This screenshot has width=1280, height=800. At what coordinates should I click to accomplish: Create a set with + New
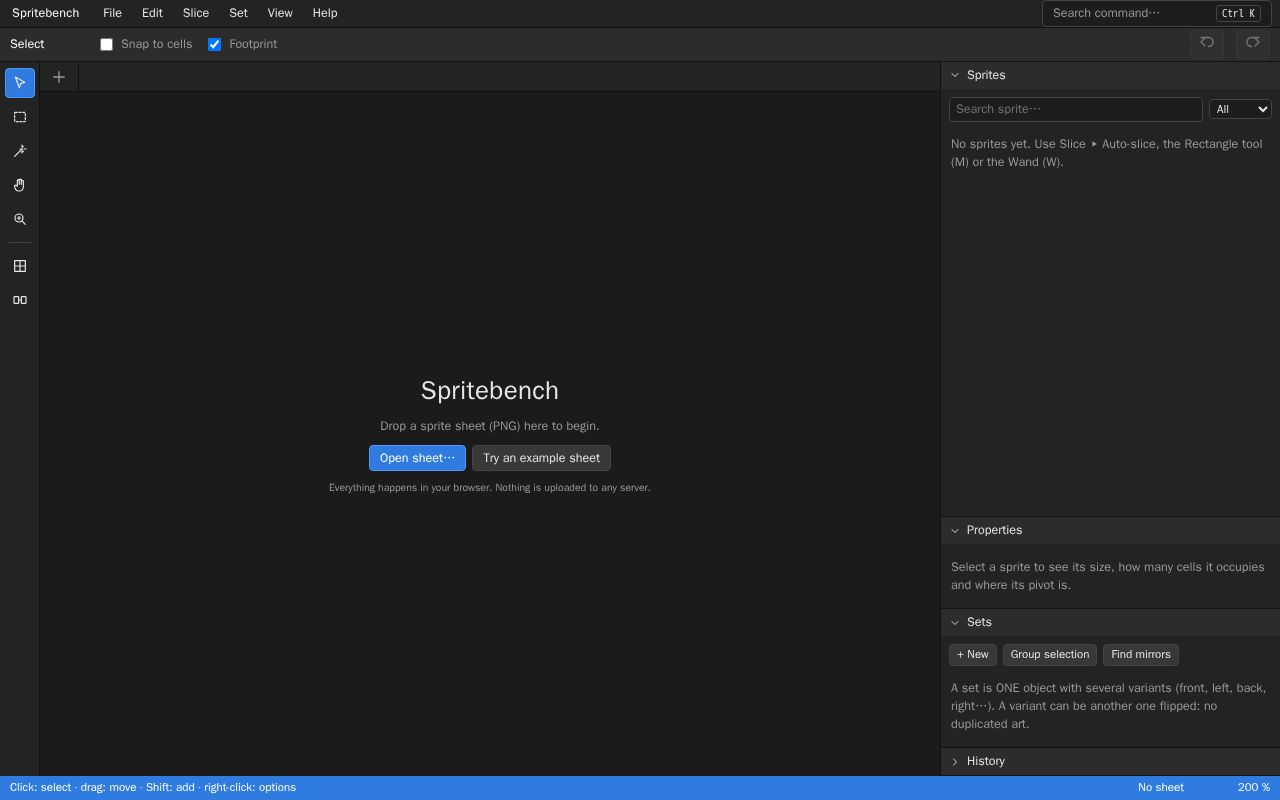click(x=973, y=655)
